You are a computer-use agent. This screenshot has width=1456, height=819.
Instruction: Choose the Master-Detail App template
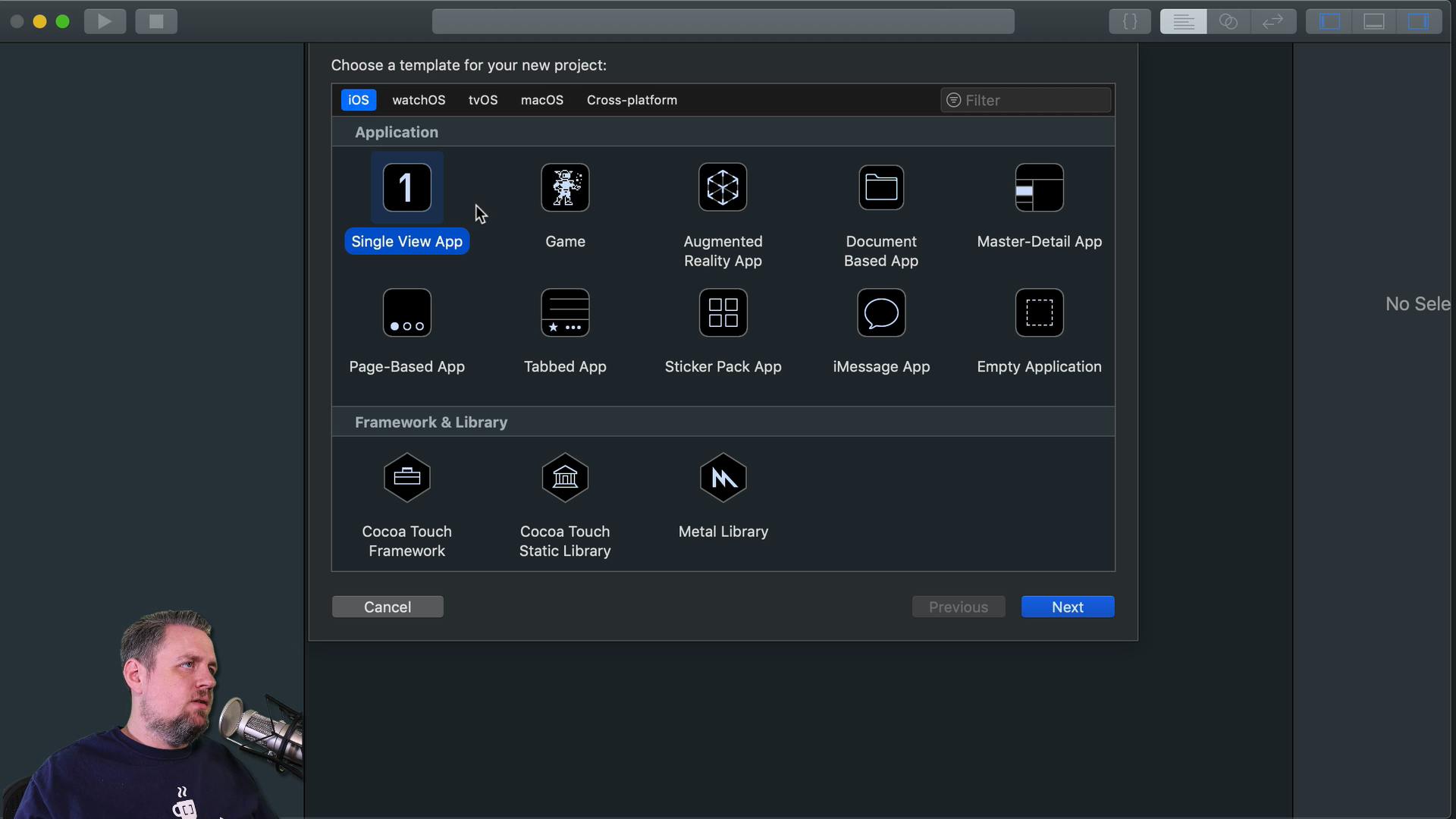(1039, 187)
